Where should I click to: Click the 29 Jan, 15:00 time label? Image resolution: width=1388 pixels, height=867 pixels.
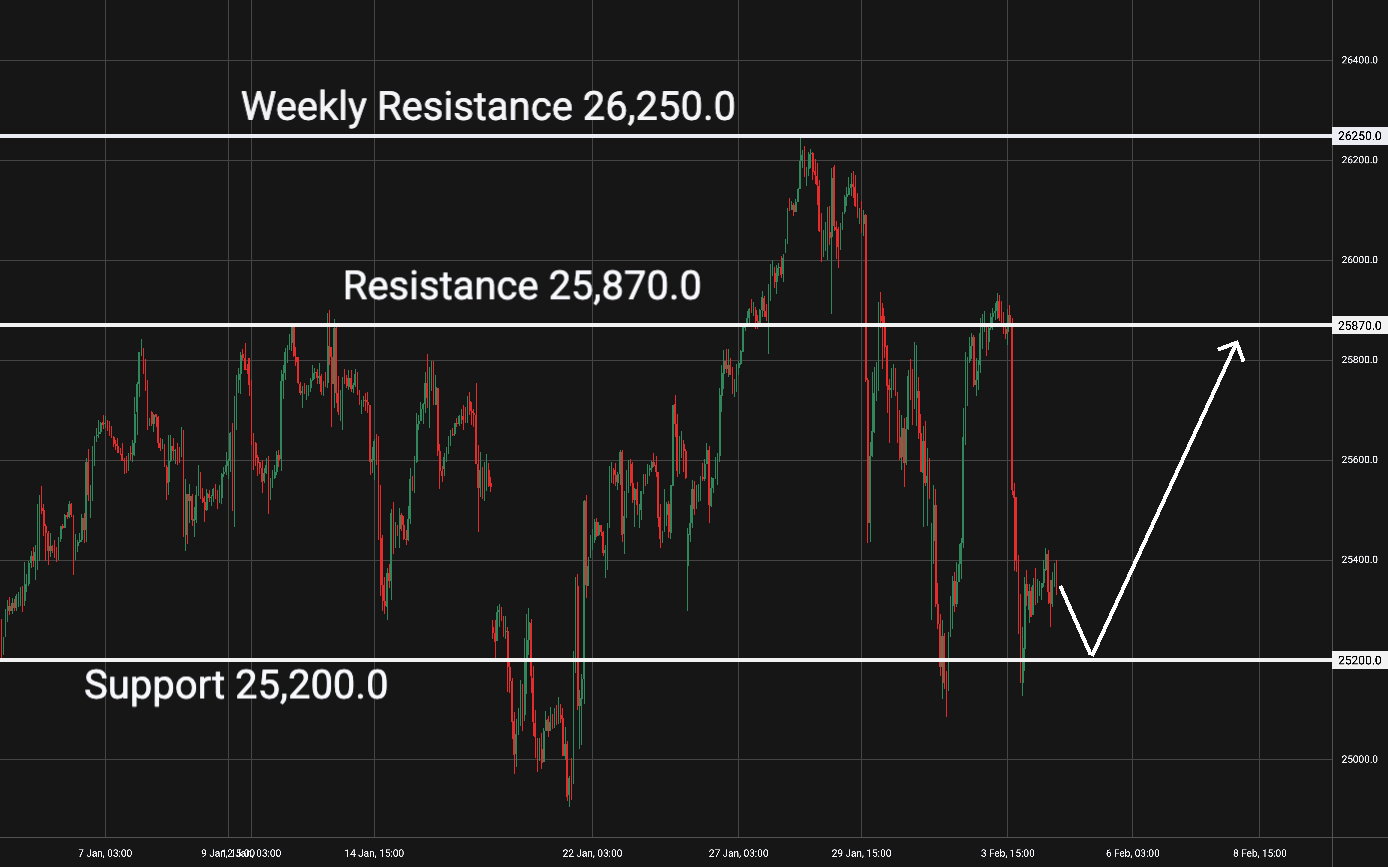point(862,853)
